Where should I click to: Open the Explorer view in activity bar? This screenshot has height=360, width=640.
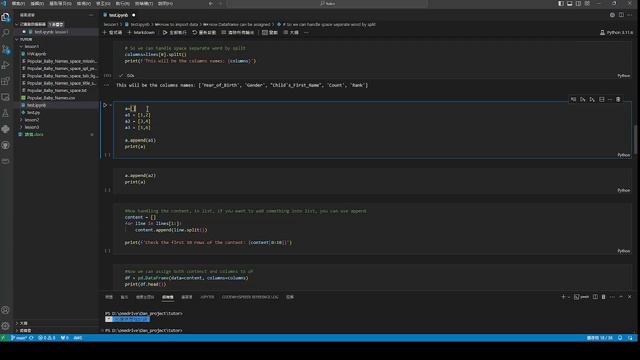(x=6, y=17)
